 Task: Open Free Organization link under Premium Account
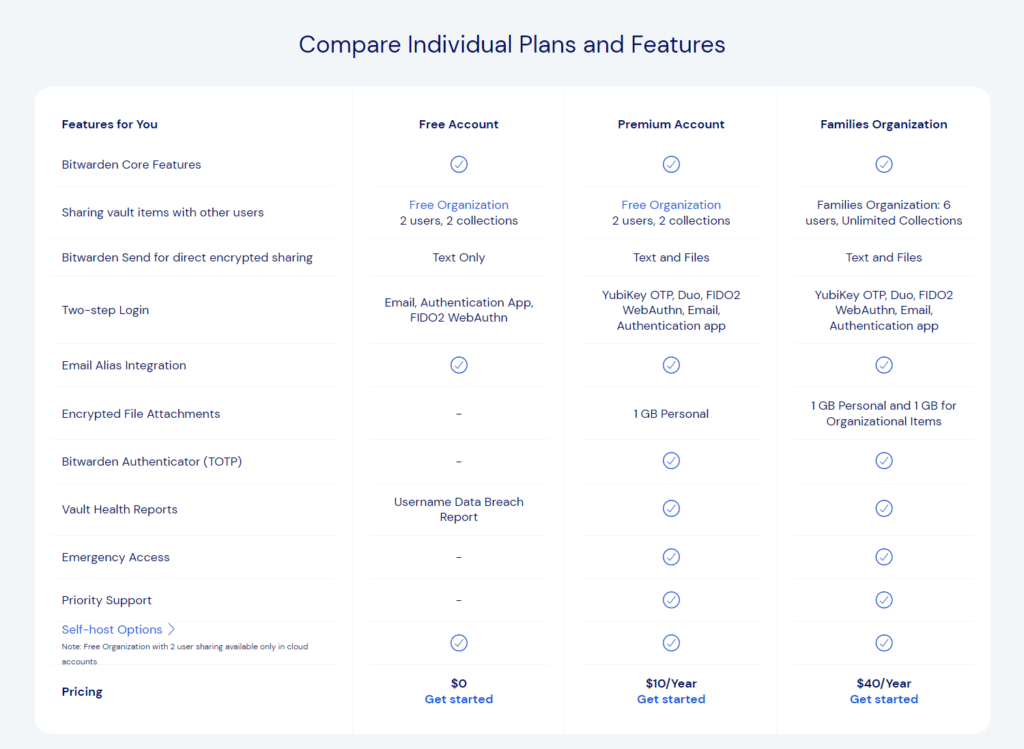(671, 205)
